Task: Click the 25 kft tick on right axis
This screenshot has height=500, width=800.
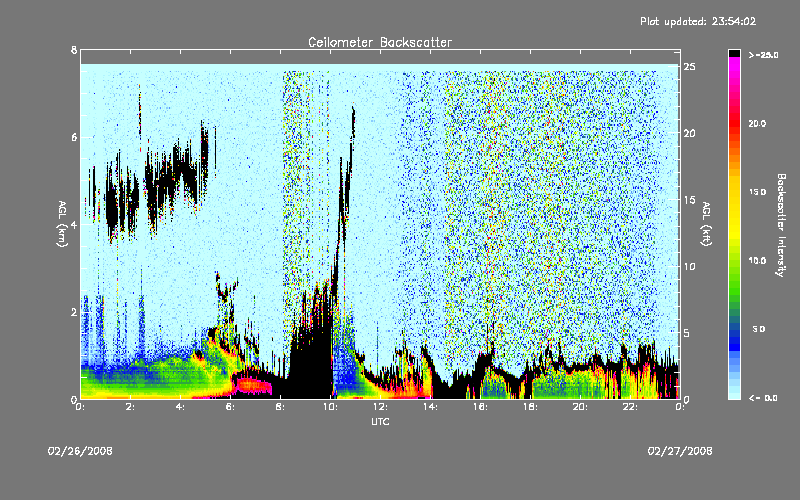Action: pyautogui.click(x=689, y=67)
